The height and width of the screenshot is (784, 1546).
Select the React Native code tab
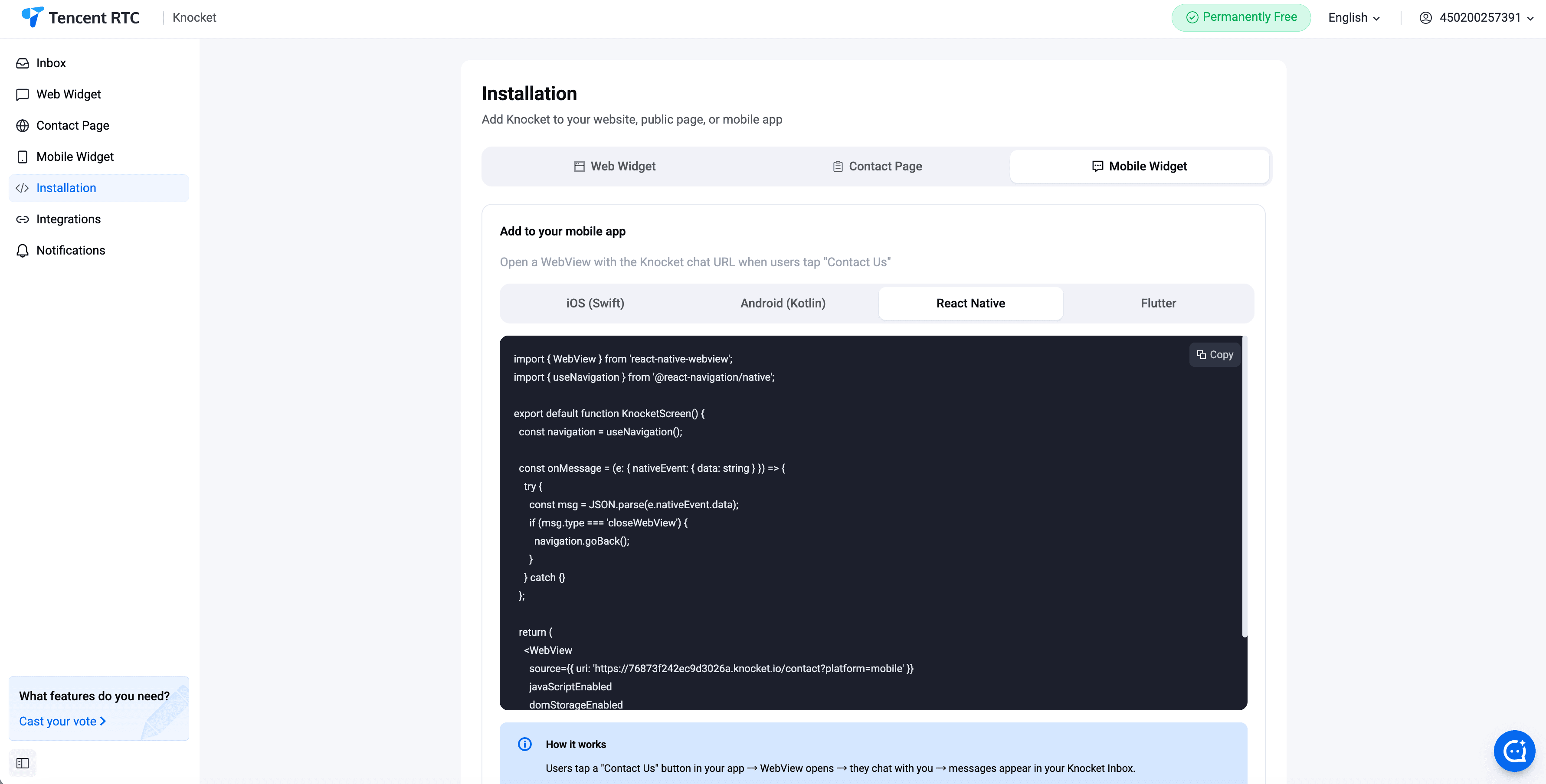(x=970, y=303)
